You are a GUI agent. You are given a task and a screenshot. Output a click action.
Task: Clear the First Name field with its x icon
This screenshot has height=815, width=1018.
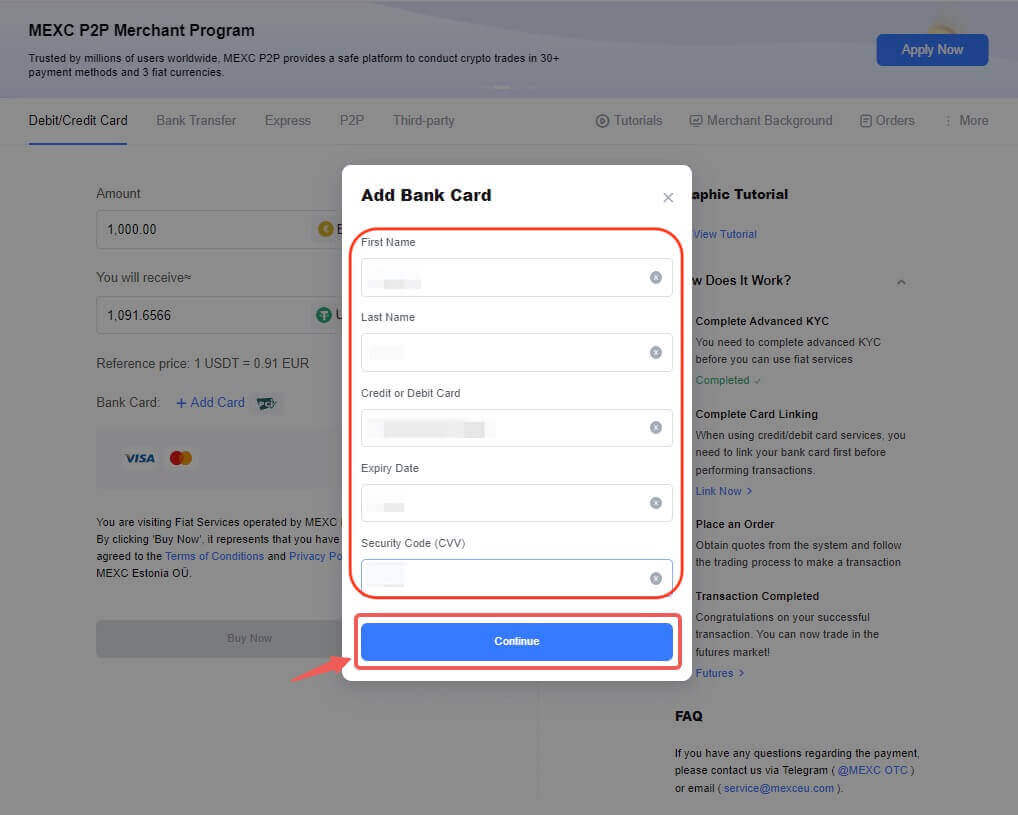coord(656,277)
